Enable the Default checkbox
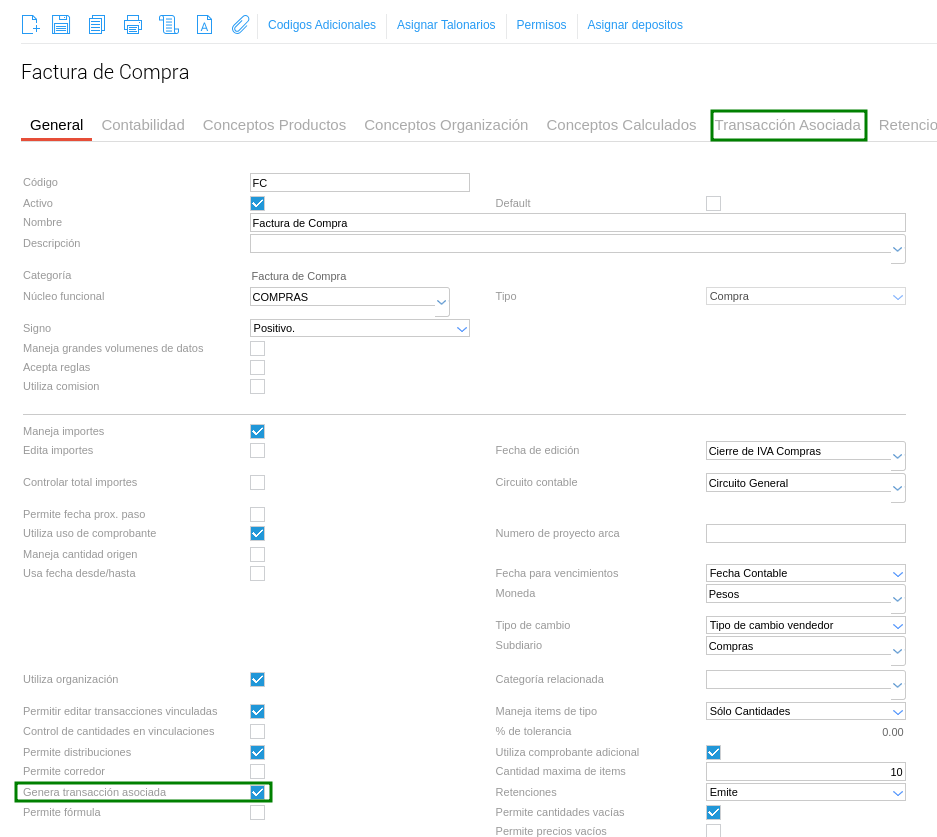Image resolution: width=937 pixels, height=837 pixels. [x=713, y=203]
